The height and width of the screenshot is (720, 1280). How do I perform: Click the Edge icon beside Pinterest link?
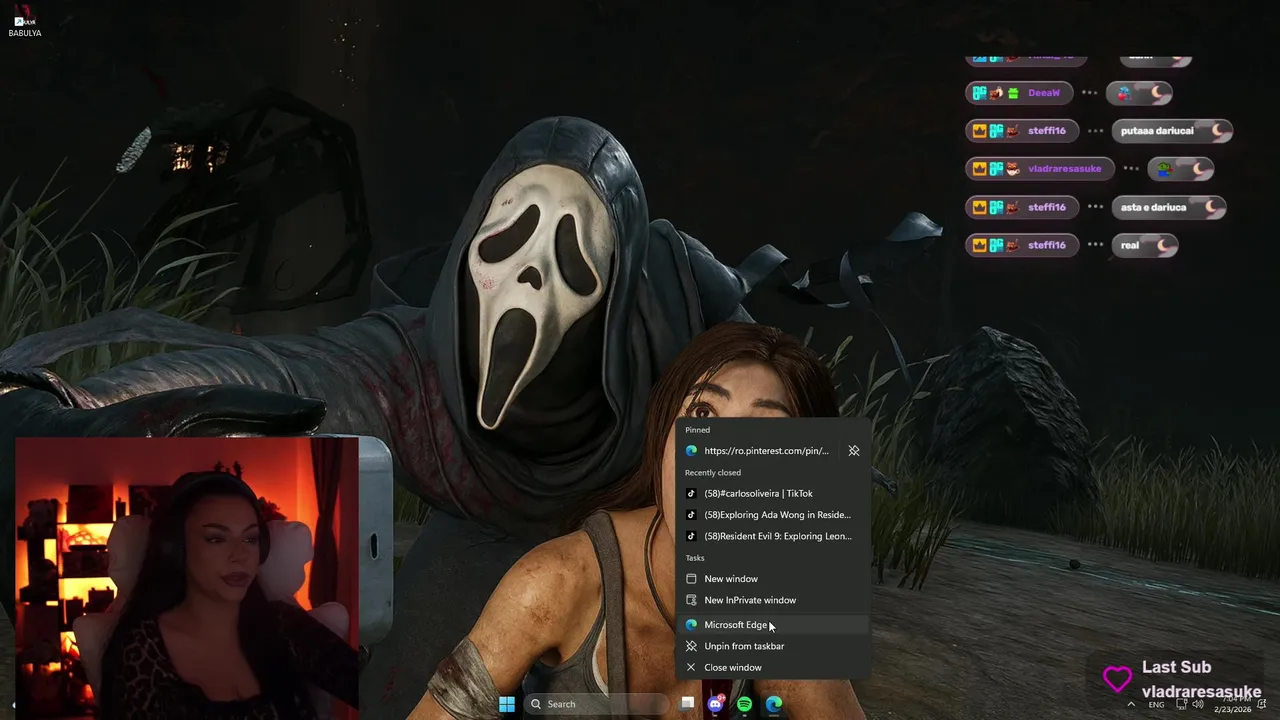tap(691, 451)
